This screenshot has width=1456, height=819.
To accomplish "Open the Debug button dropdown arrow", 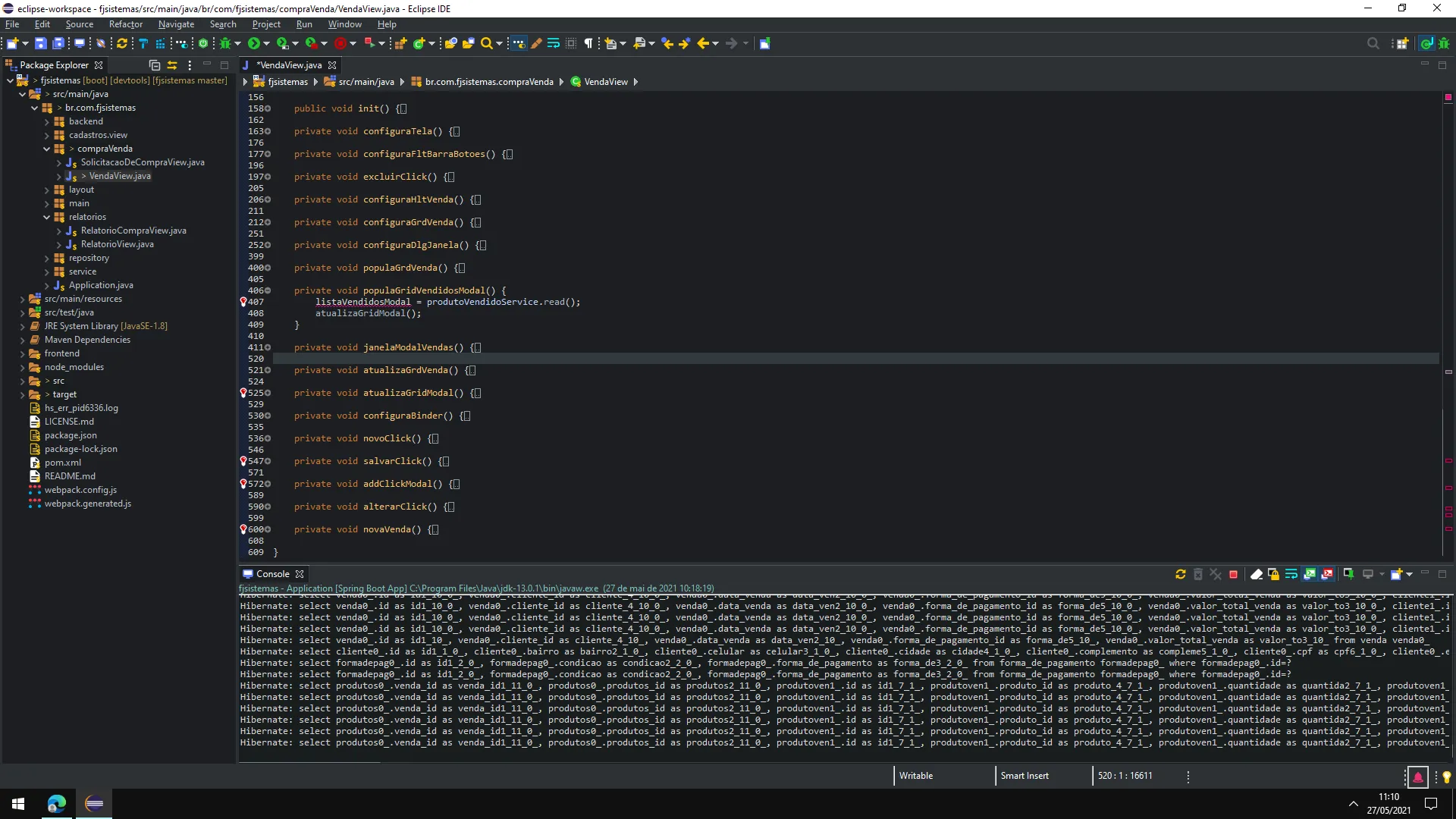I will point(237,44).
